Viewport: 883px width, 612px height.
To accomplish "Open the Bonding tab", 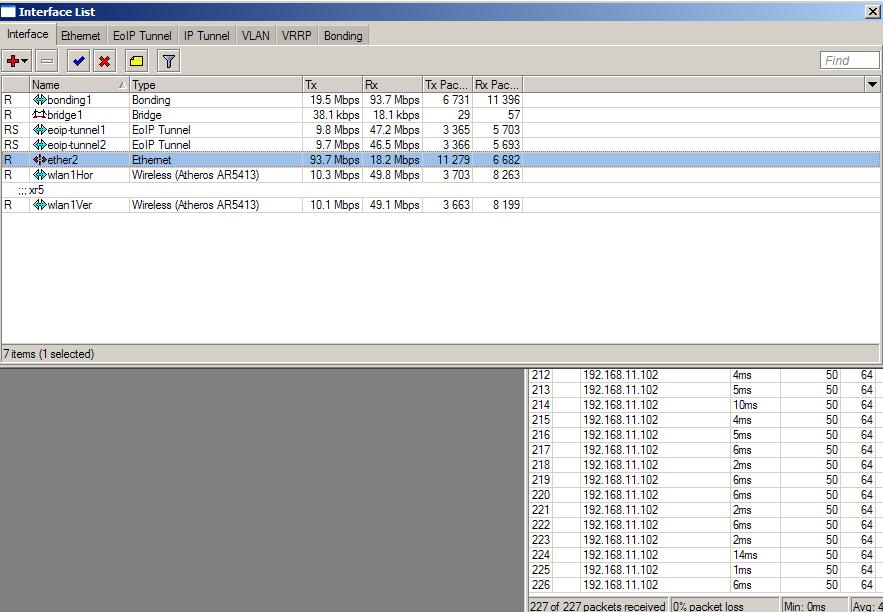I will point(343,35).
